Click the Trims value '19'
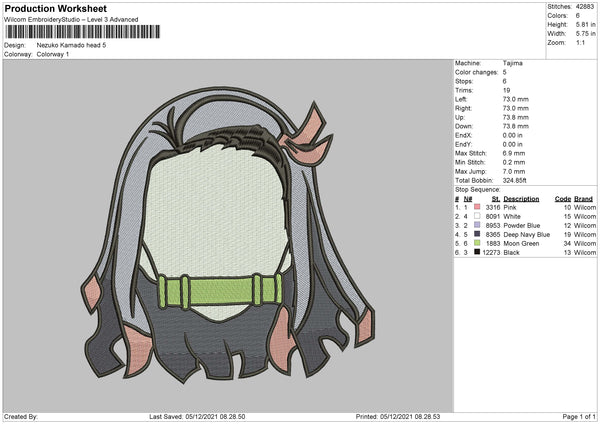 pos(506,90)
